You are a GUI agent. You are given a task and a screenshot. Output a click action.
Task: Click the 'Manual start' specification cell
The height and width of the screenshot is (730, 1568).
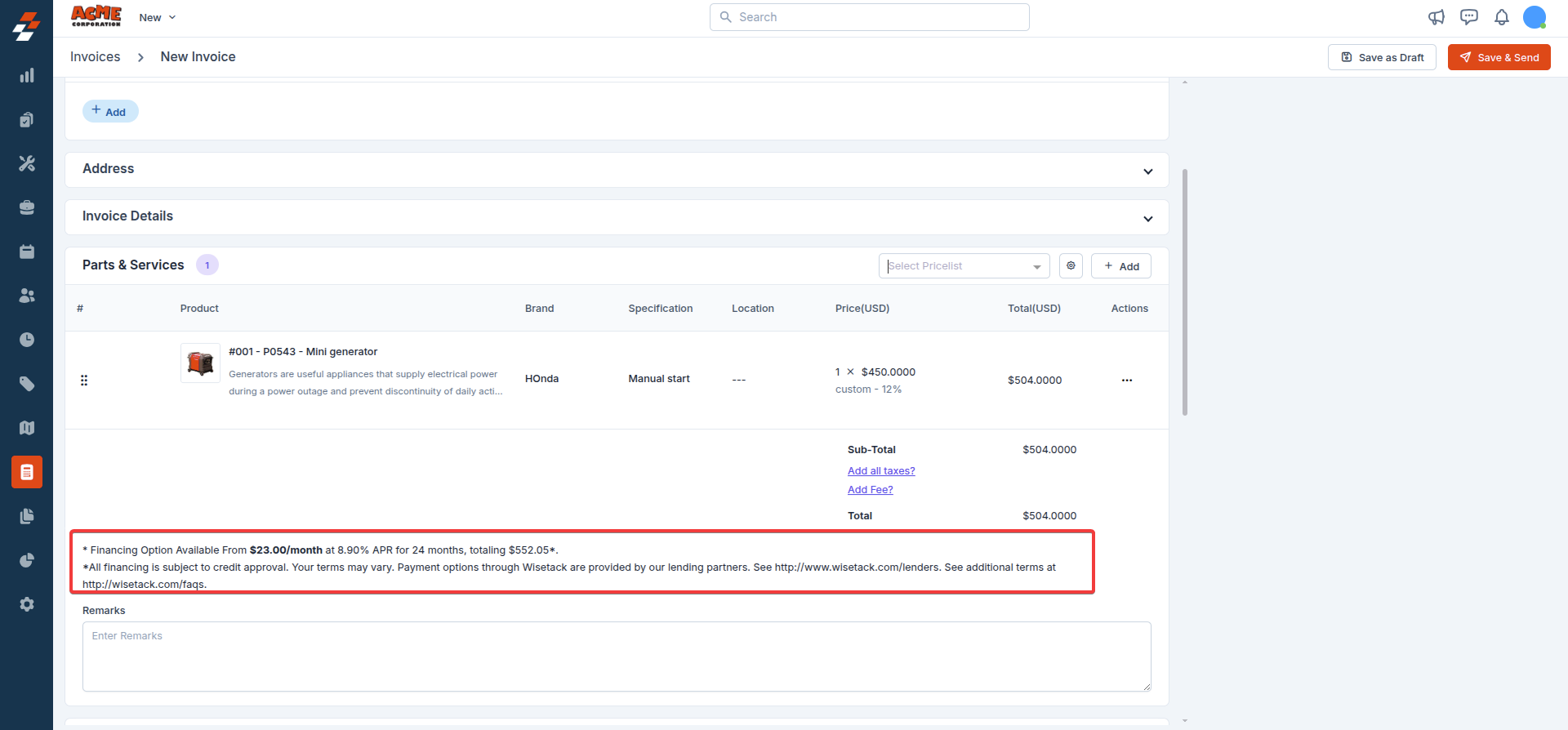pyautogui.click(x=659, y=379)
